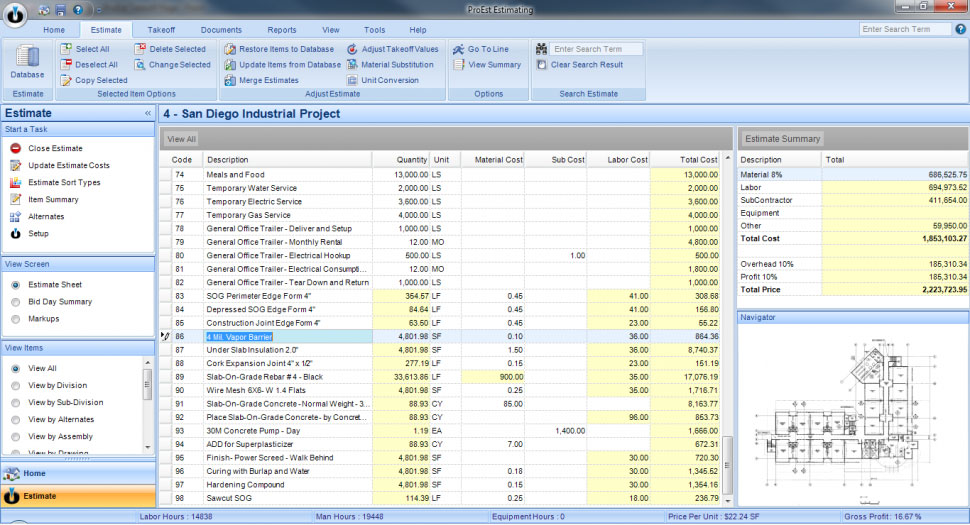Screen dimensions: 970x525
Task: Choose View by Division radio option
Action: click(x=15, y=385)
